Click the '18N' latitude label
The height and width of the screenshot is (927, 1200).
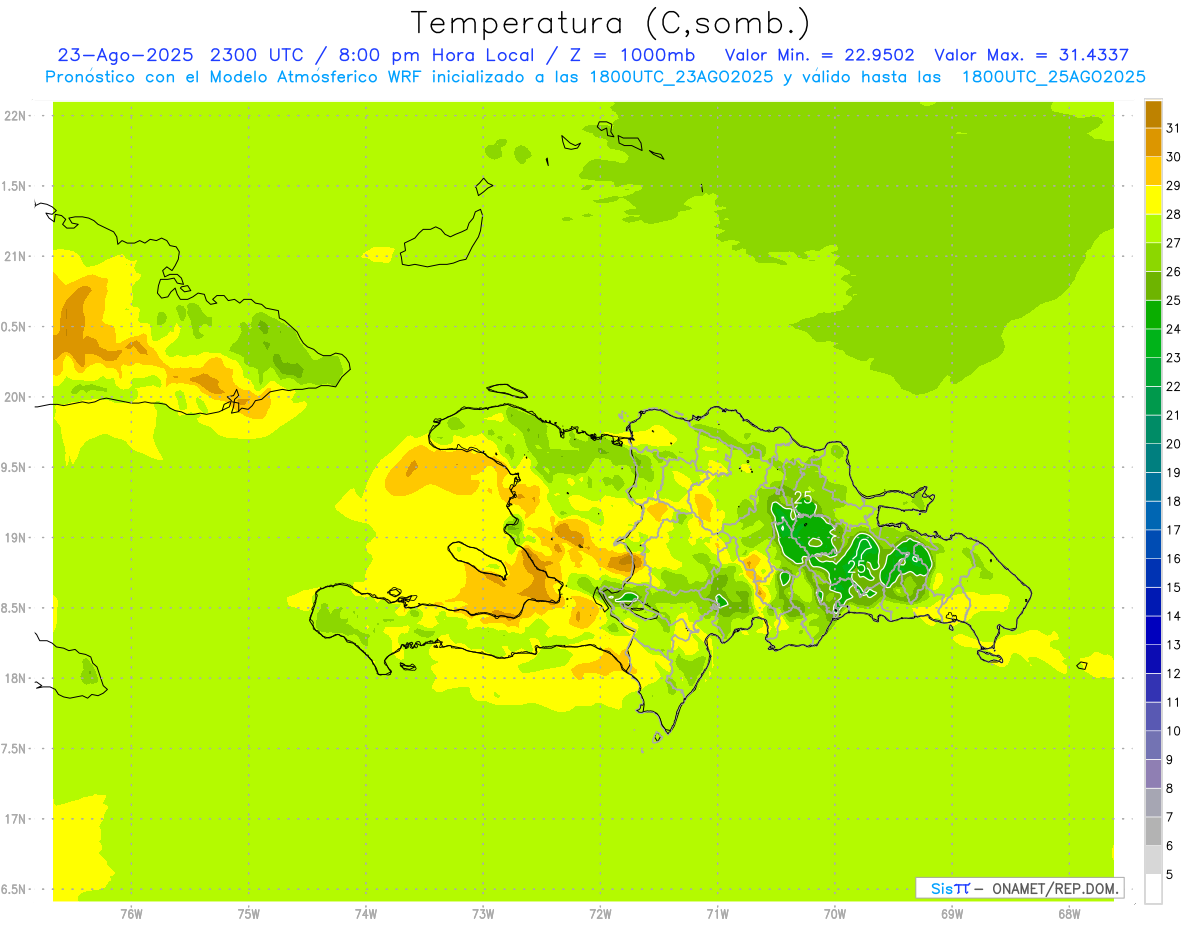click(x=15, y=678)
